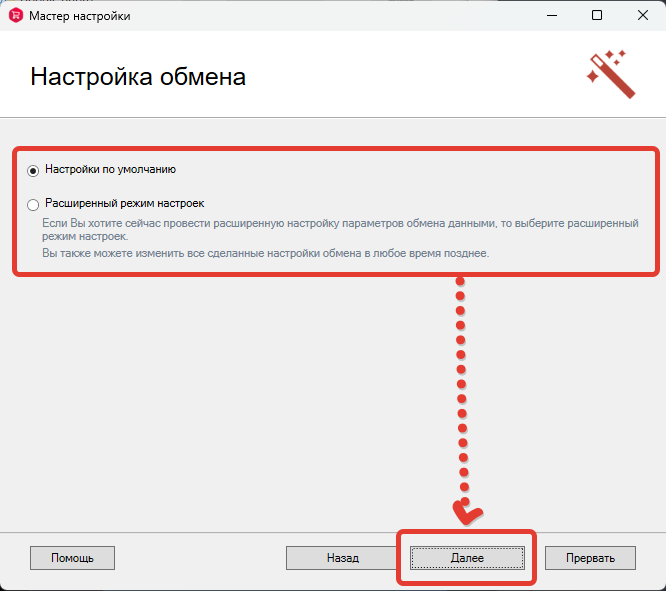This screenshot has width=666, height=591.
Task: Enable the Расширенный режим настроек radio button
Action: point(33,204)
